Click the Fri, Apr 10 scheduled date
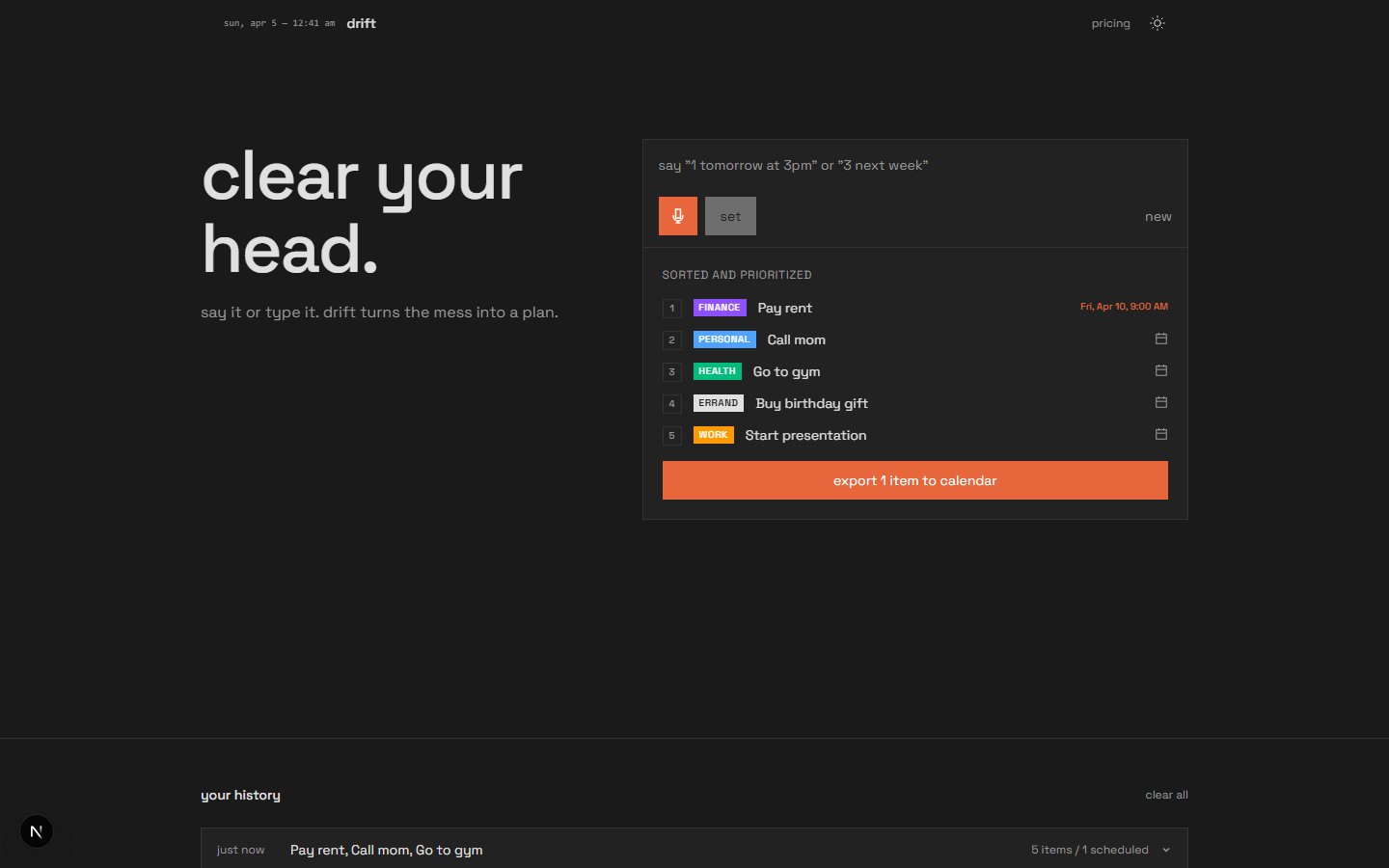 coord(1124,307)
